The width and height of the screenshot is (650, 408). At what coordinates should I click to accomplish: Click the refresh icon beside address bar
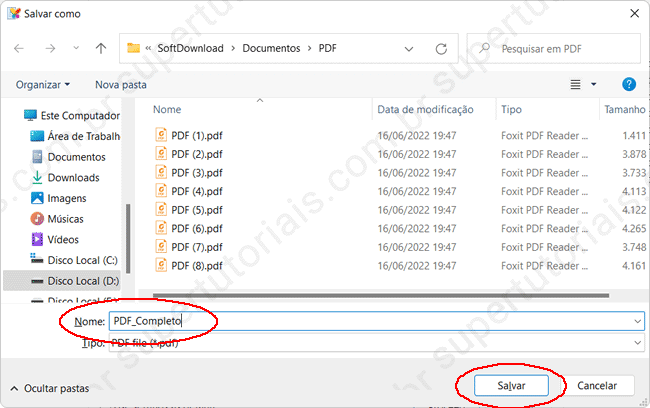tap(443, 48)
